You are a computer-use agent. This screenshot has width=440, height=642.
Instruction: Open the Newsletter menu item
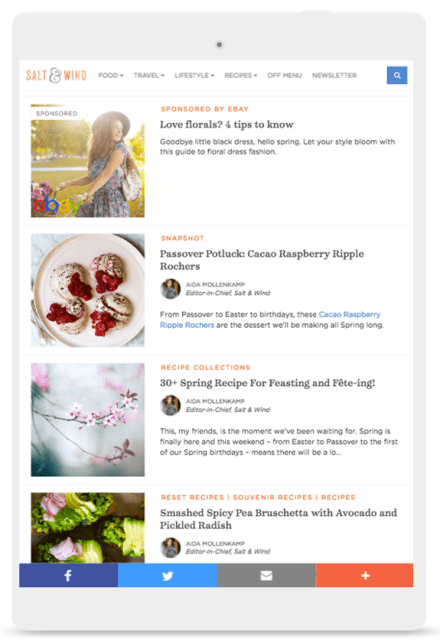tap(334, 75)
